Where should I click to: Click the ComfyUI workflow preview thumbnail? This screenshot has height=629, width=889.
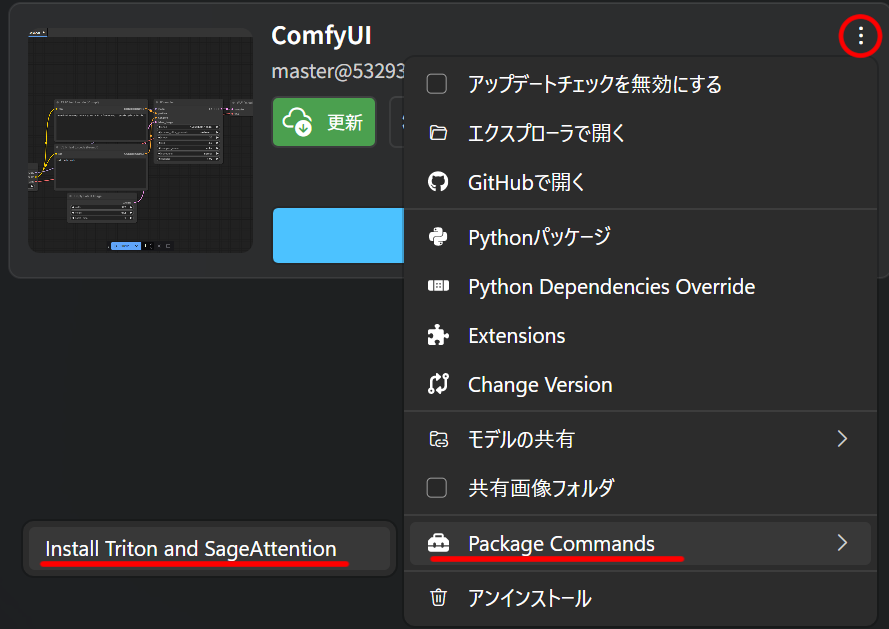pyautogui.click(x=140, y=141)
